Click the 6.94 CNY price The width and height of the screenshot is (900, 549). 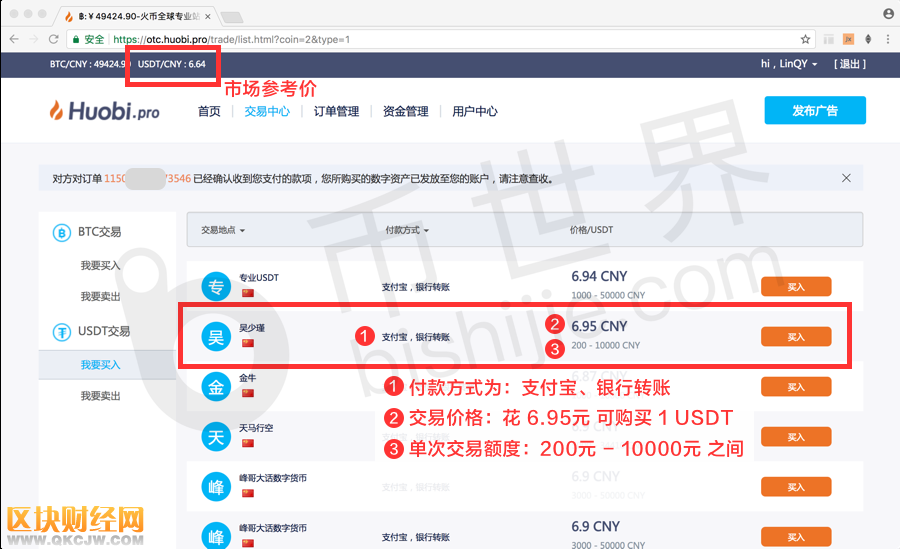pyautogui.click(x=599, y=276)
